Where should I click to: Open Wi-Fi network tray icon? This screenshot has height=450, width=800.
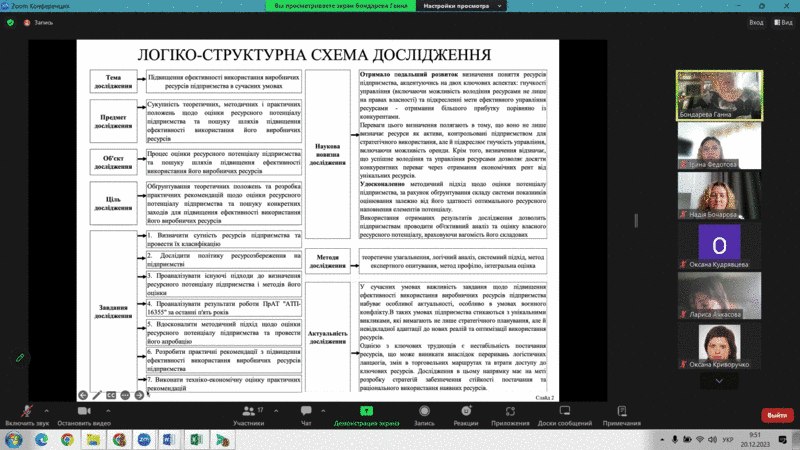pos(700,439)
